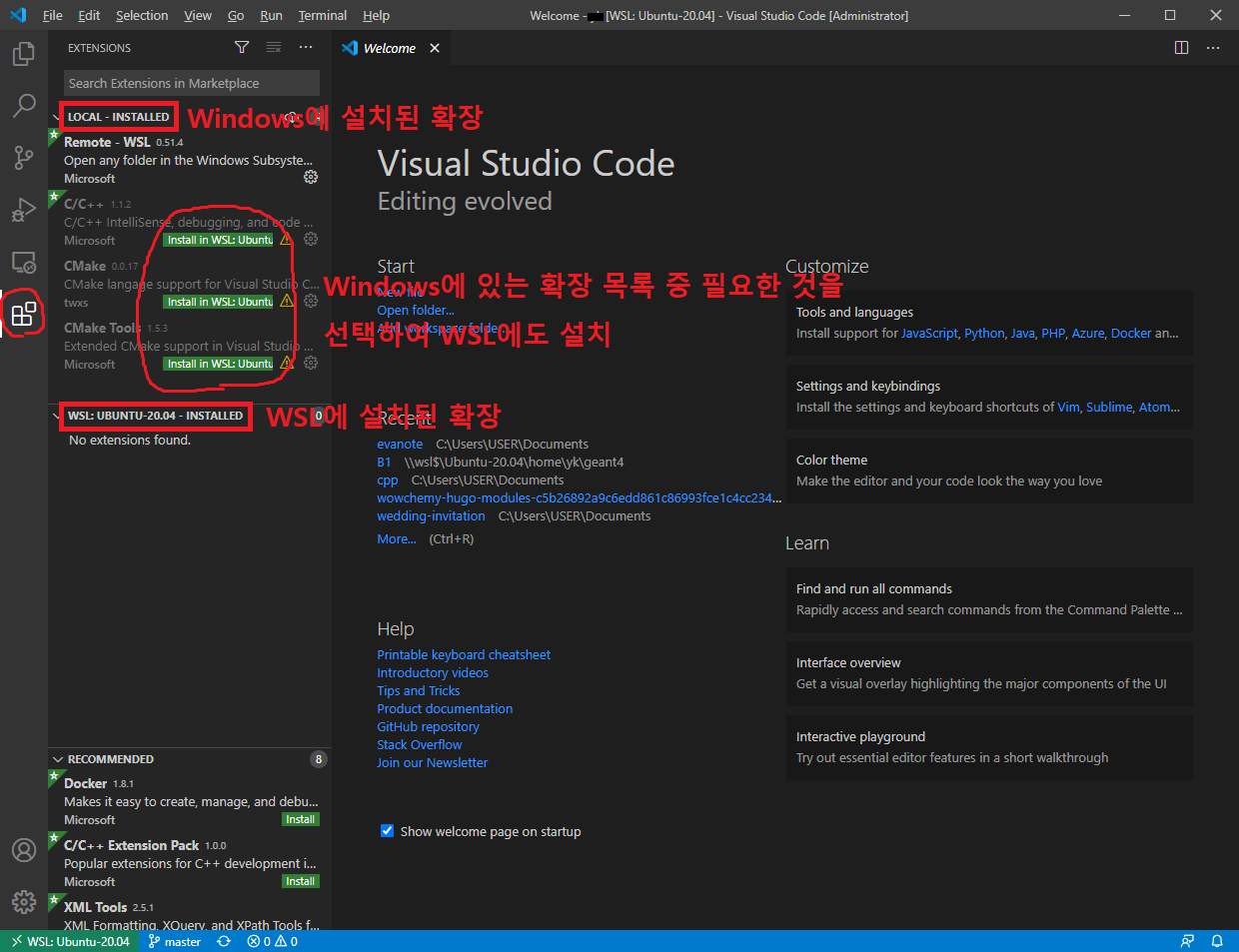Open Search view in activity bar
This screenshot has height=952, width=1239.
[24, 105]
